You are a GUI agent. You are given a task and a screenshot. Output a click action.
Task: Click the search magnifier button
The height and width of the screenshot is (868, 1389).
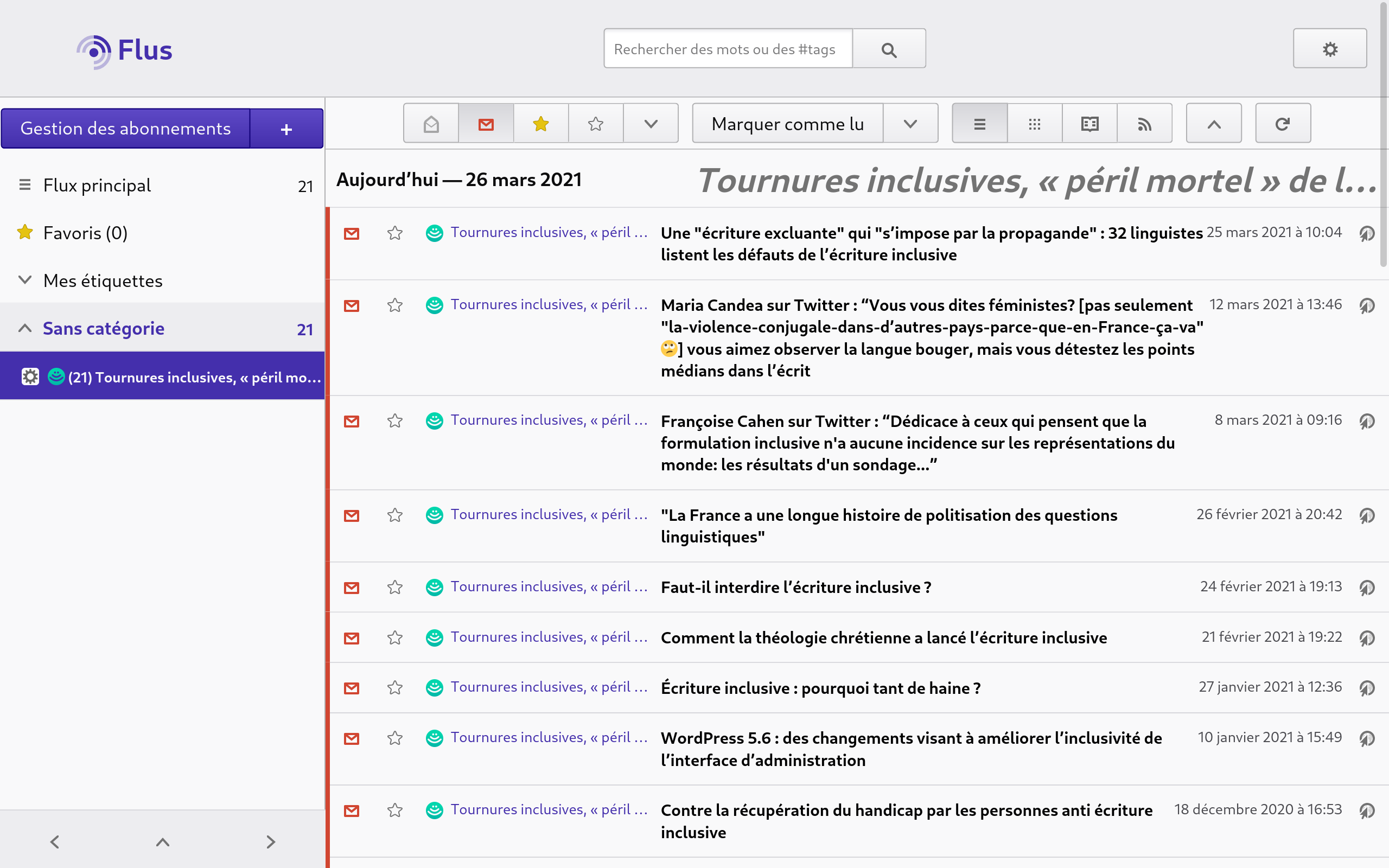coord(889,49)
